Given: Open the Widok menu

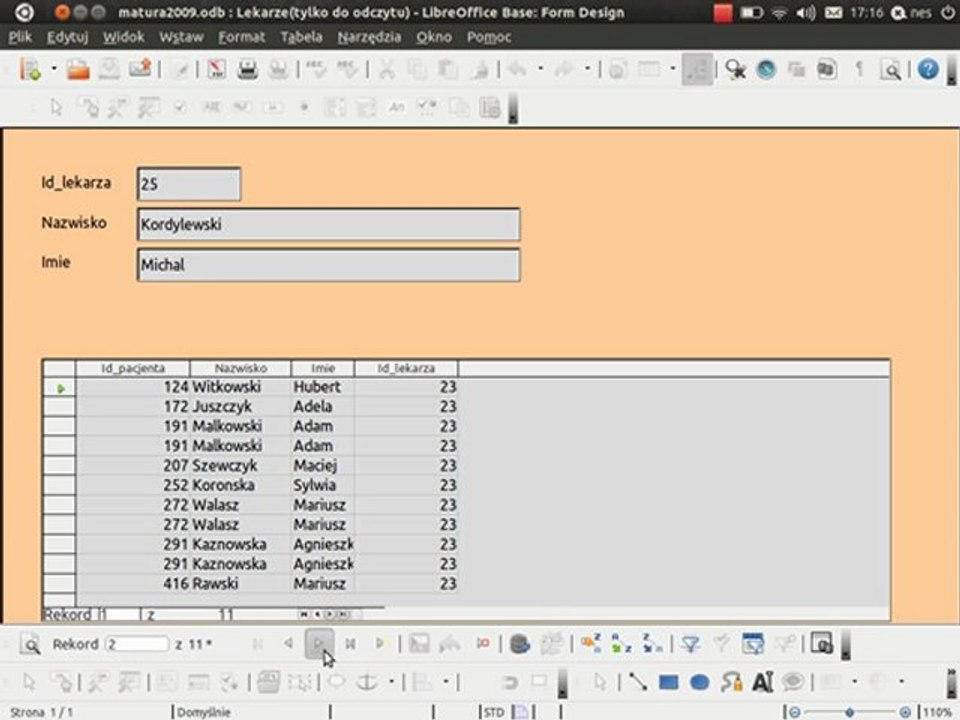Looking at the screenshot, I should [124, 37].
